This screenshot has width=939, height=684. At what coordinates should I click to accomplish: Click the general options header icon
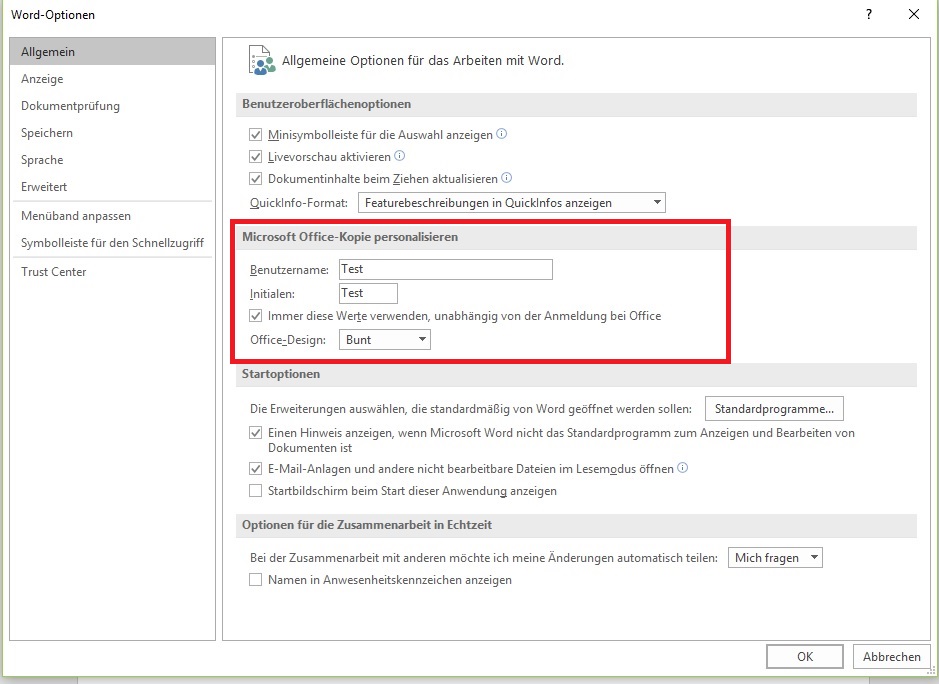[x=262, y=60]
